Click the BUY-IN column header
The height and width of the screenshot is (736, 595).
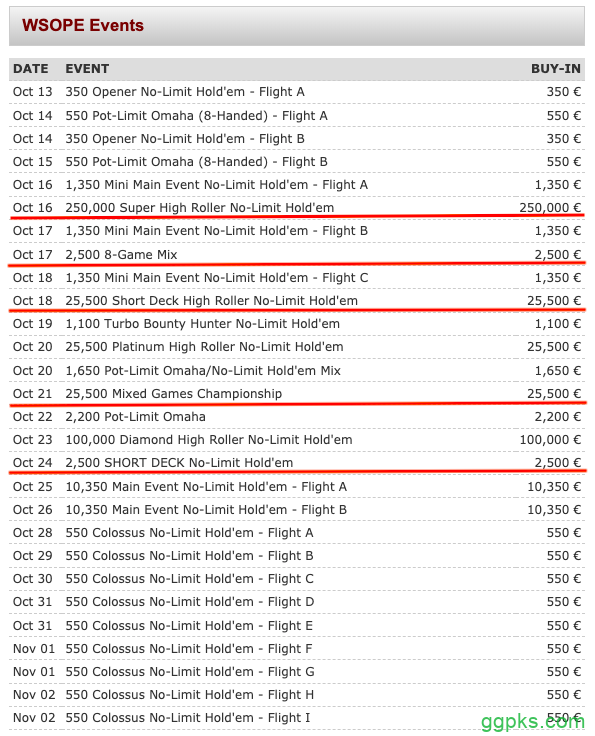tap(556, 69)
